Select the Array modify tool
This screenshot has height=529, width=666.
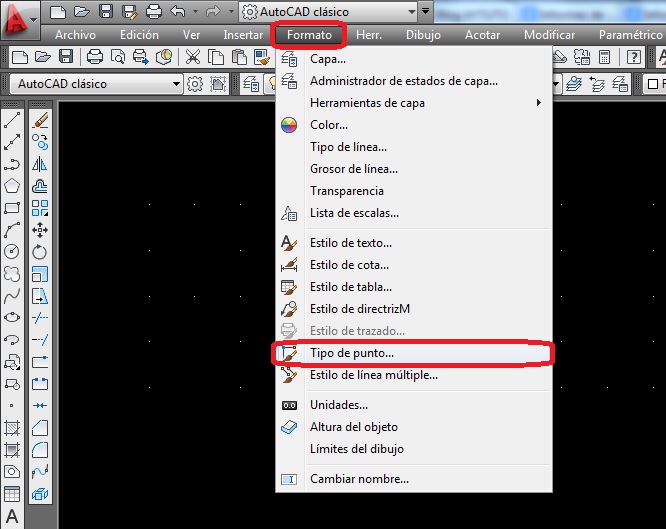(x=40, y=208)
